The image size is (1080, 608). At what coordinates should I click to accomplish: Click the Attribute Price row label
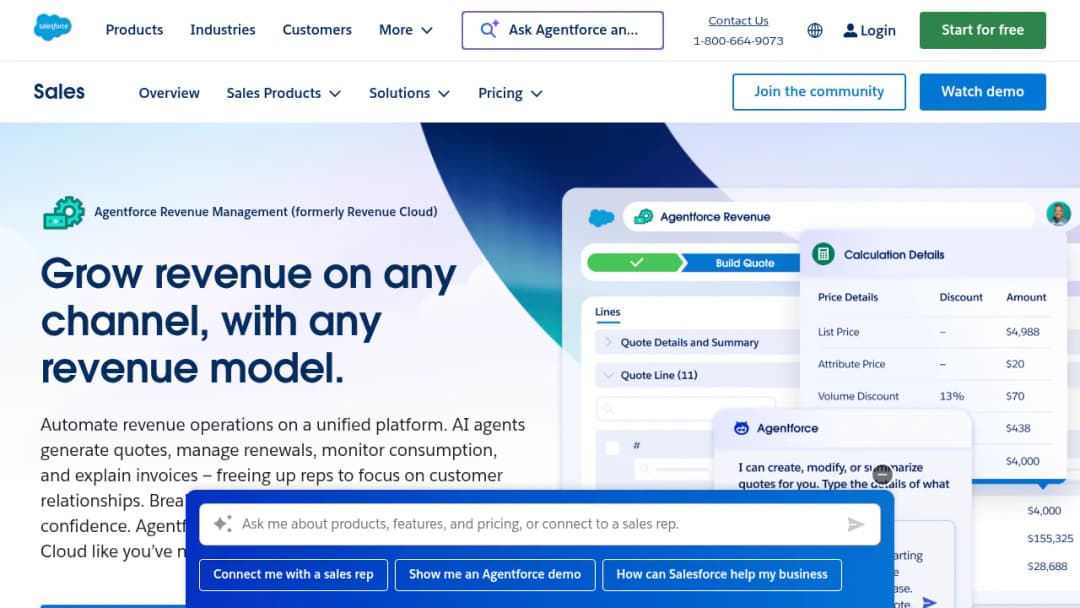click(851, 364)
